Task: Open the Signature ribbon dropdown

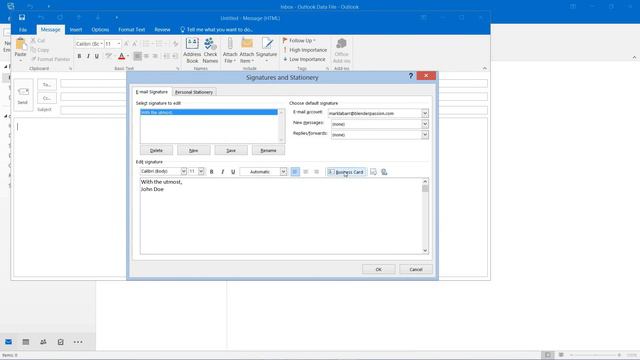Action: coord(267,50)
